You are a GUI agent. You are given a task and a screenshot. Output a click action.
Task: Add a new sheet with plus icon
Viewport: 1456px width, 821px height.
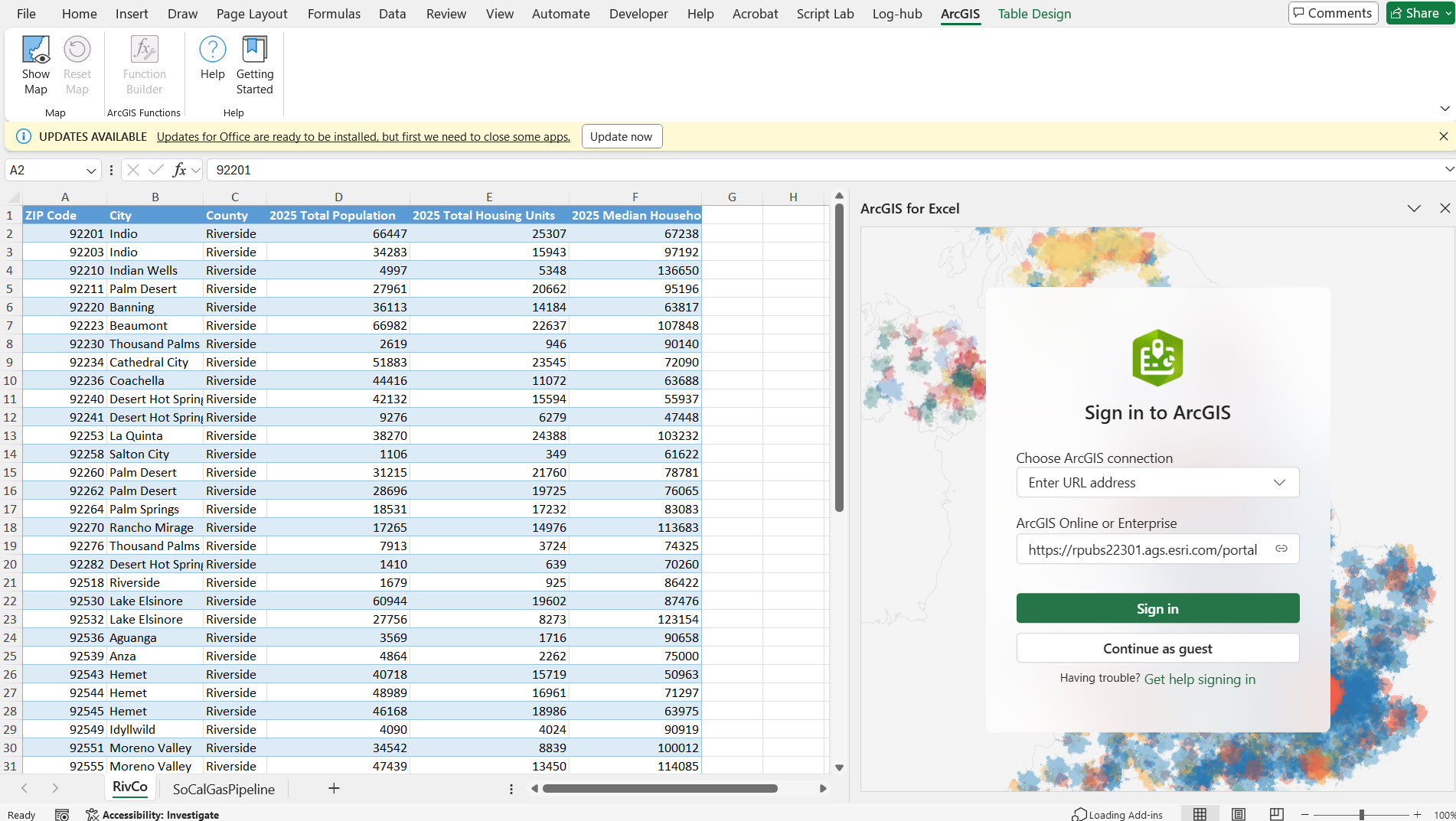click(334, 788)
